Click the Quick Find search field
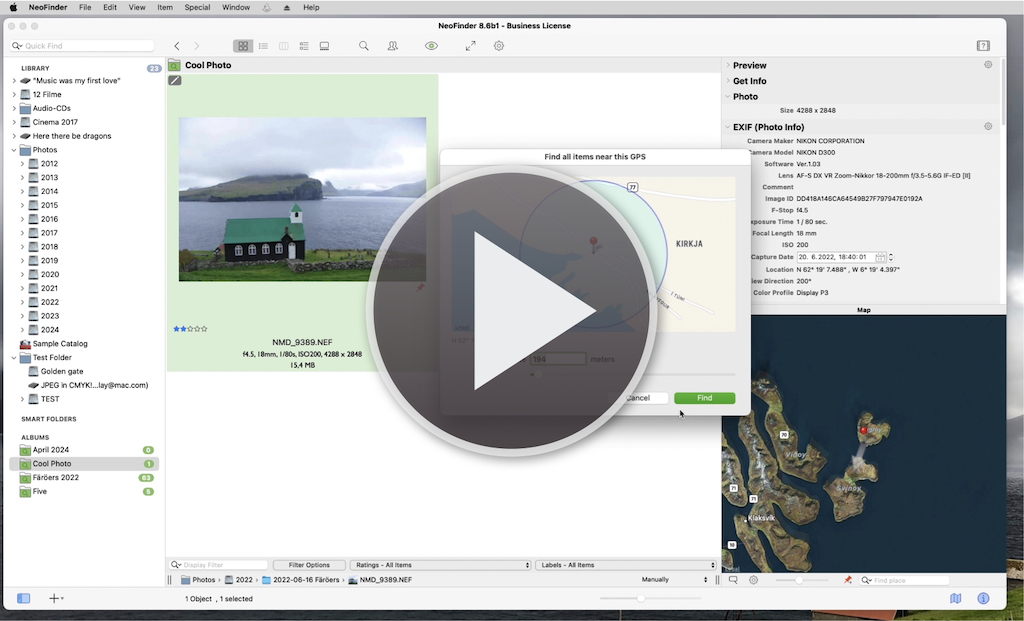This screenshot has height=621, width=1024. (x=83, y=46)
